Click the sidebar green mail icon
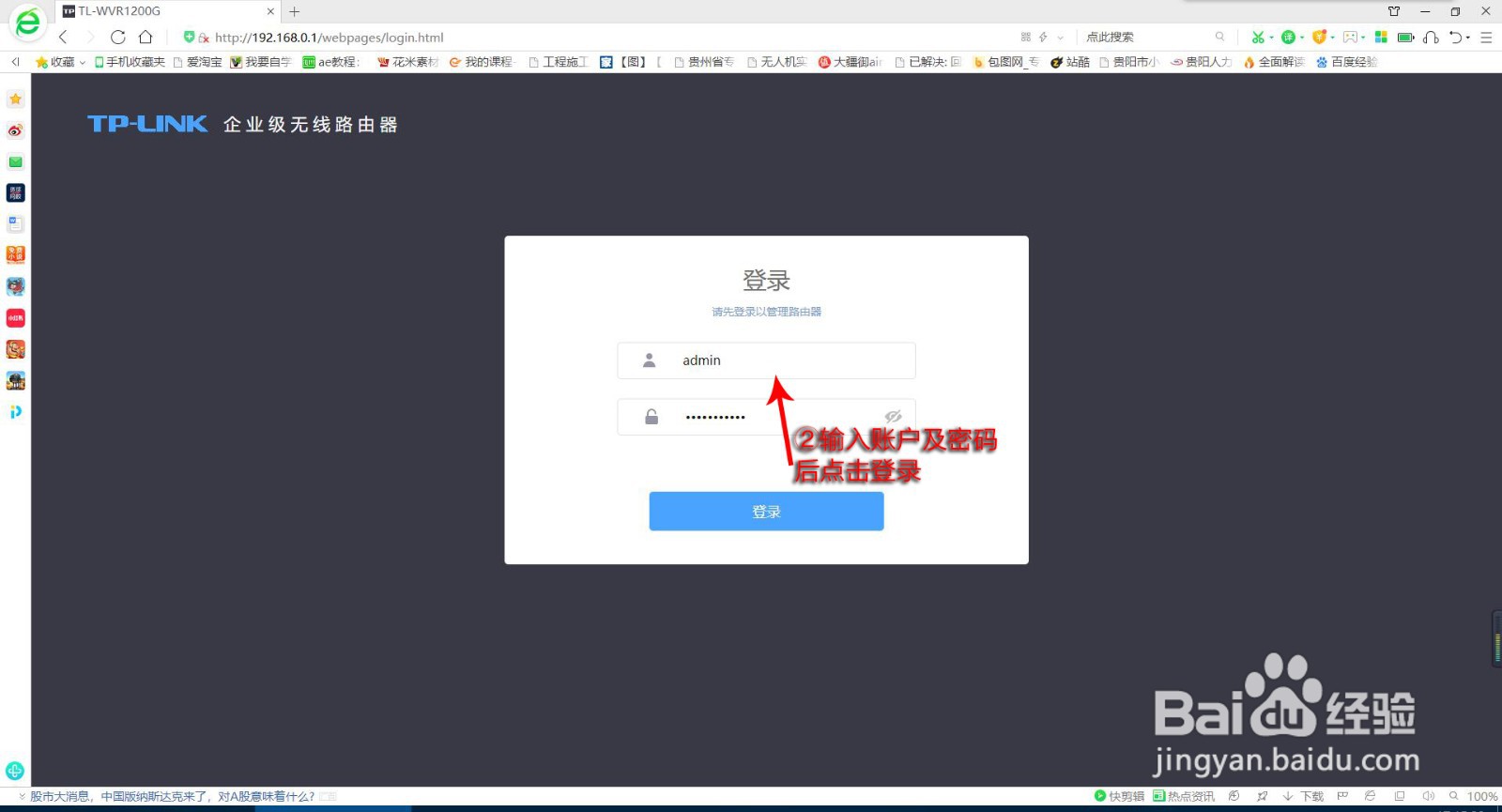 15,161
